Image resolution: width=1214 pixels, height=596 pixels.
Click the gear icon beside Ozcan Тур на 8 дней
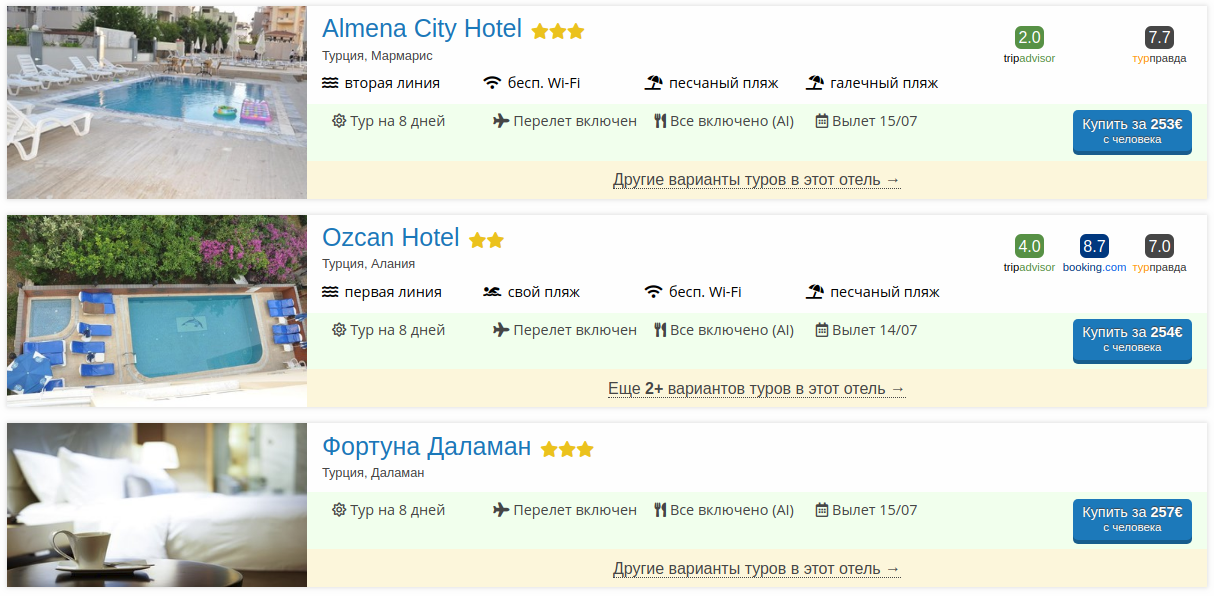point(339,330)
